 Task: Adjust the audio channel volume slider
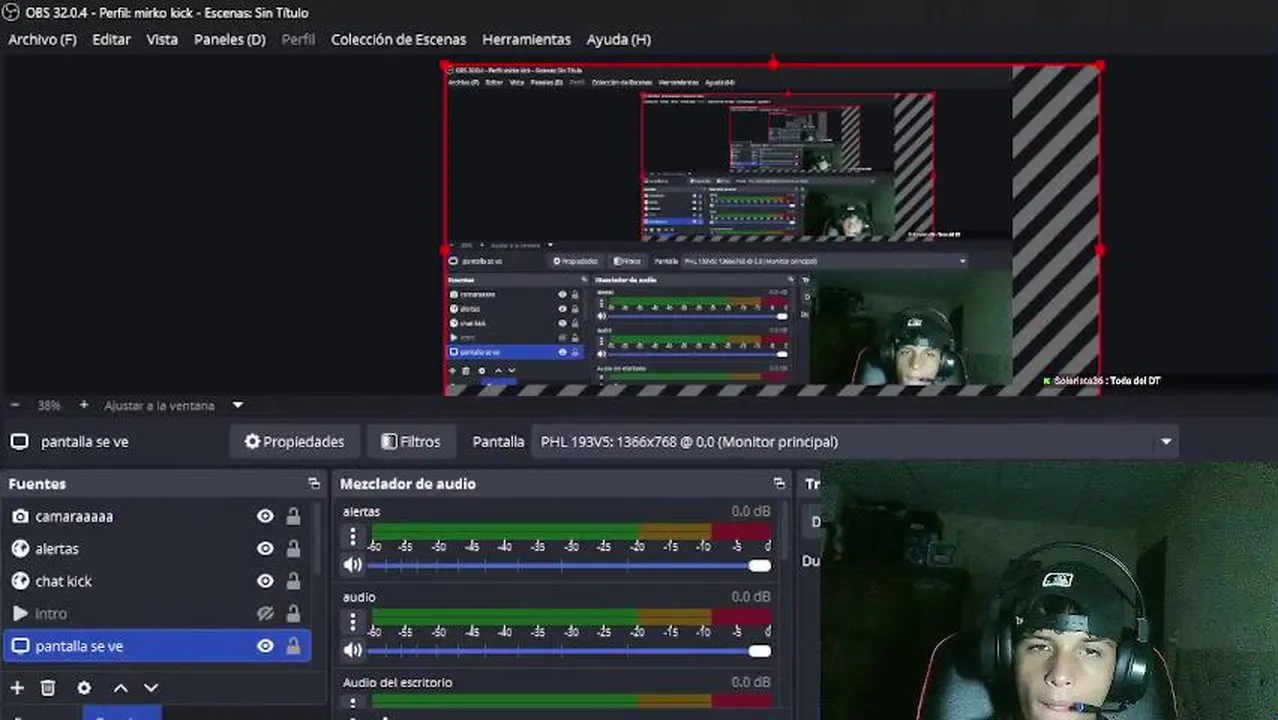pyautogui.click(x=569, y=651)
